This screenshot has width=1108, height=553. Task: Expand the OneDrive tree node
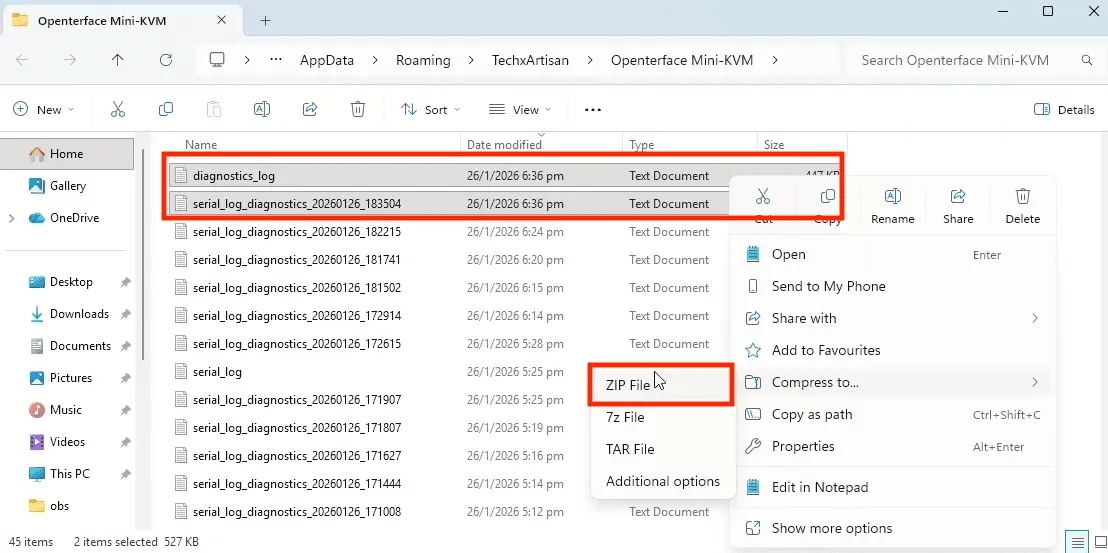click(12, 218)
